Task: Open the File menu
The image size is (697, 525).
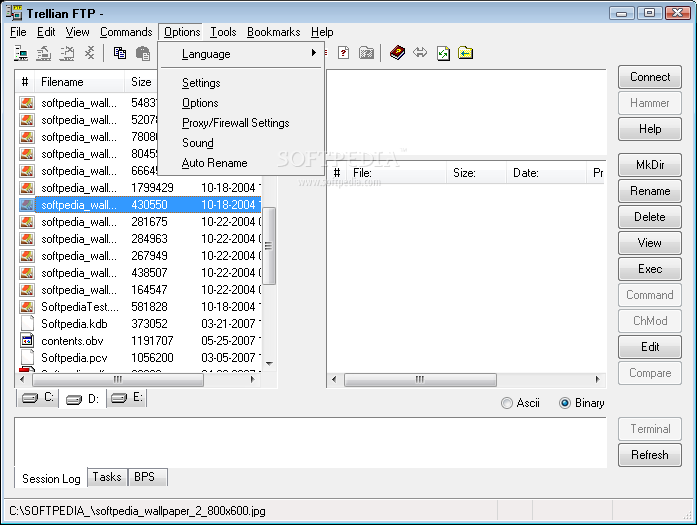Action: (x=18, y=32)
